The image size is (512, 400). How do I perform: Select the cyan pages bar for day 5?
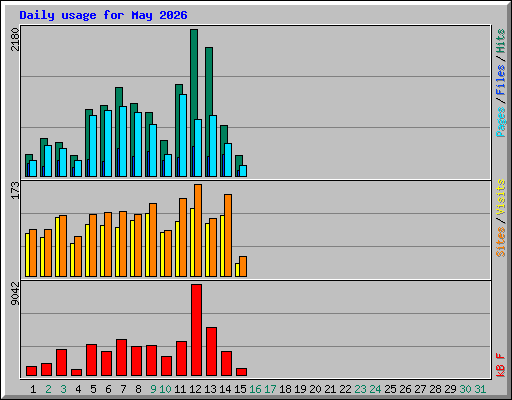click(x=93, y=146)
